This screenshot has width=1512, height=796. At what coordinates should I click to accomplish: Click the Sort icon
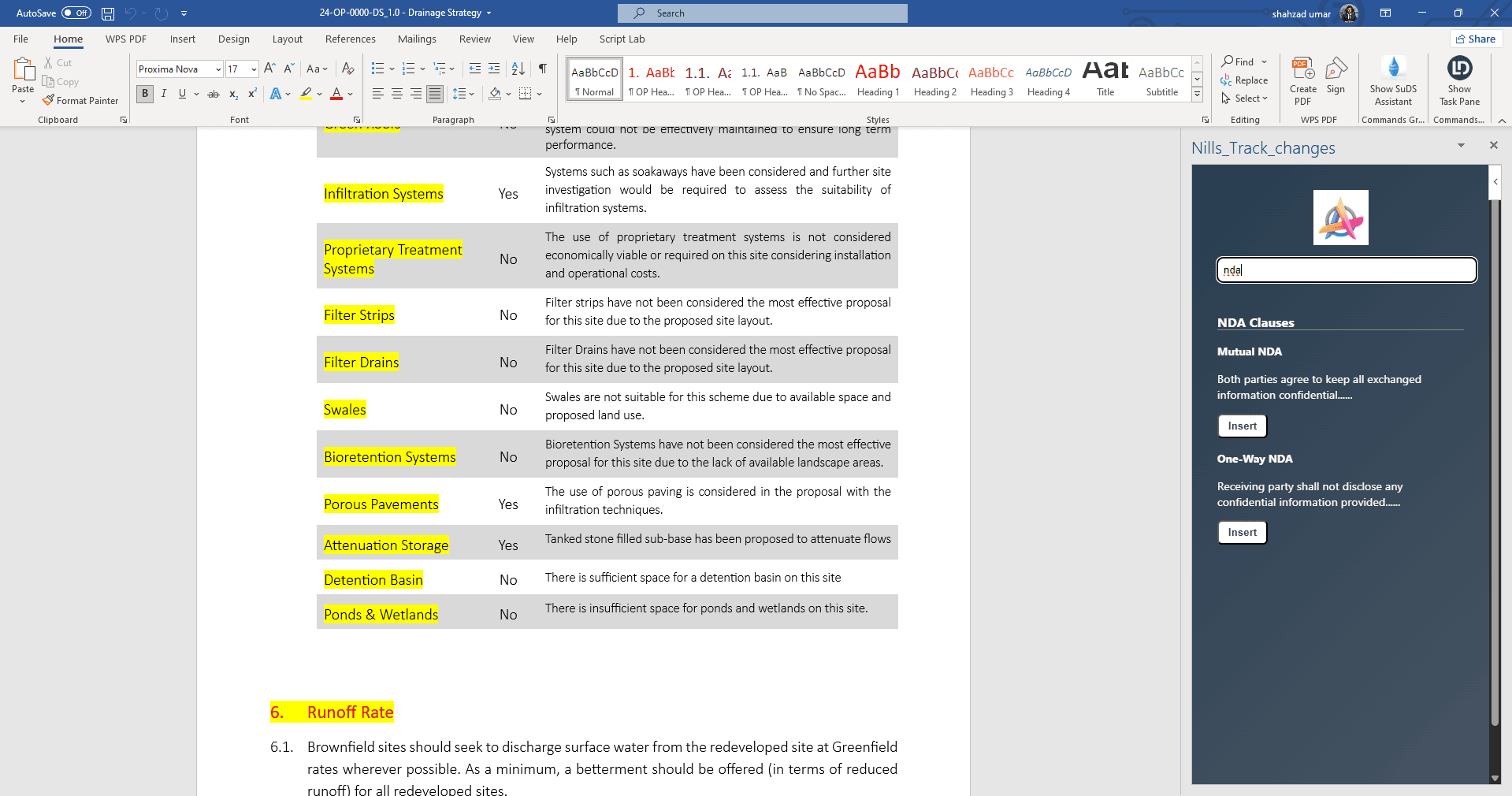pyautogui.click(x=518, y=69)
